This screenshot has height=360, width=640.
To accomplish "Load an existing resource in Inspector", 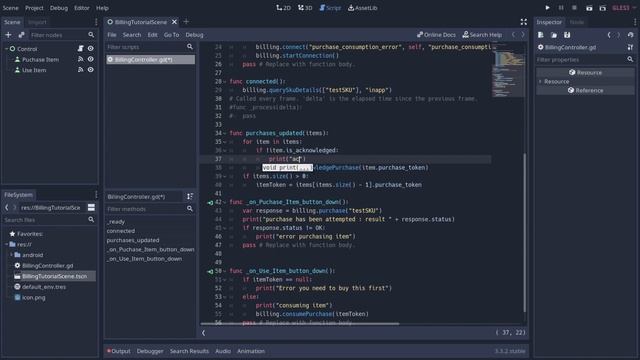I will click(x=554, y=35).
